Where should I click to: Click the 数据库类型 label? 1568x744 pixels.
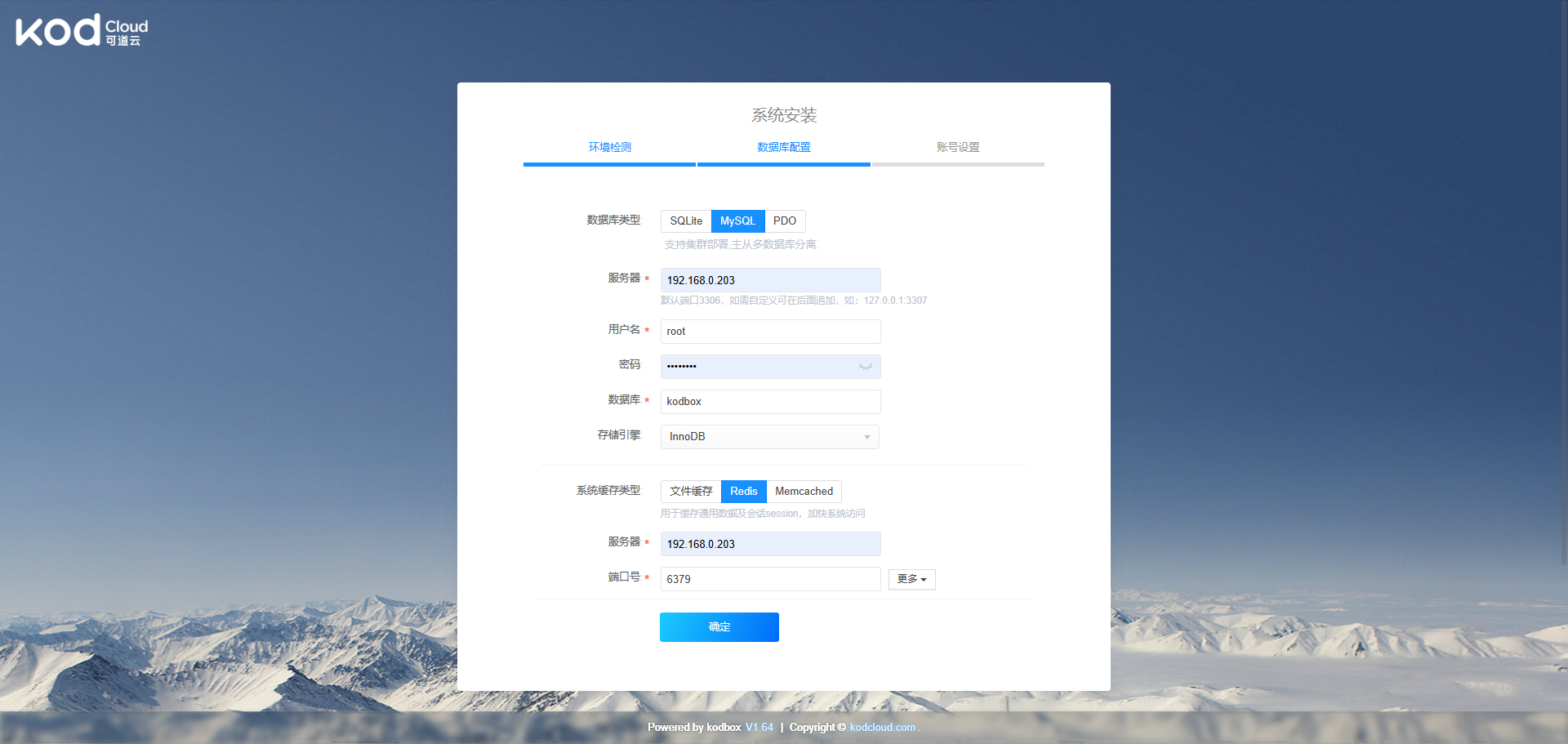(x=614, y=221)
